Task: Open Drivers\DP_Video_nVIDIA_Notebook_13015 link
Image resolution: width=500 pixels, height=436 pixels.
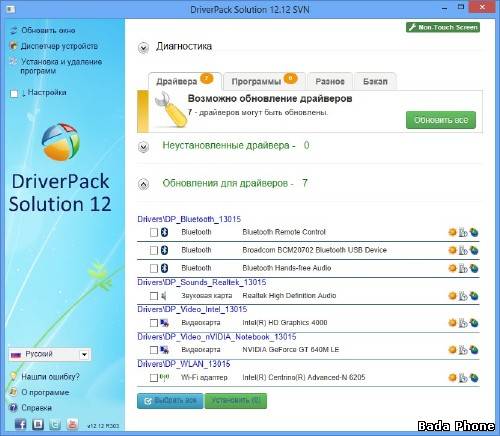Action: pos(217,337)
